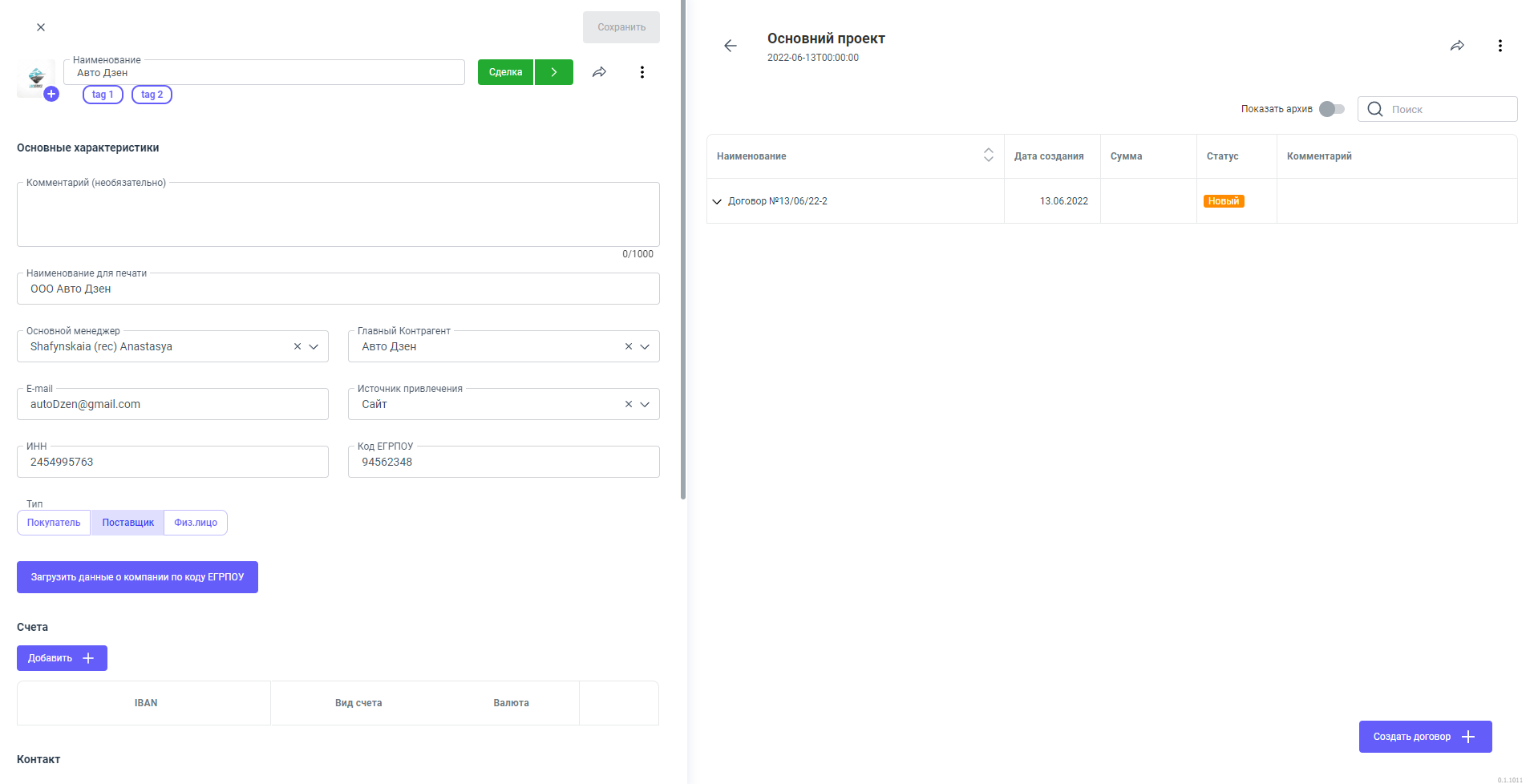Screen dimensions: 1534x784
Task: Go back using the left arrow icon
Action: pyautogui.click(x=731, y=46)
